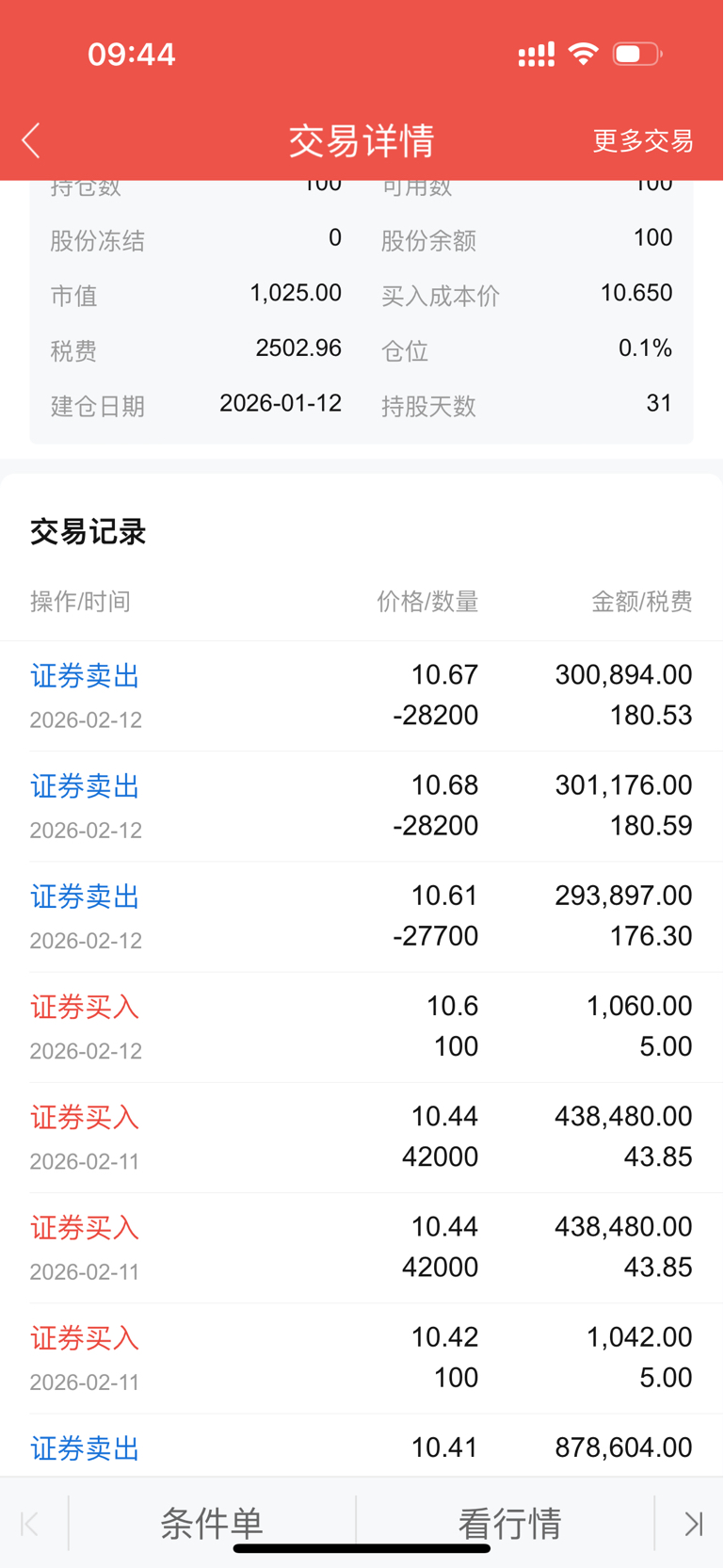Open the 看行情 tab
This screenshot has width=724, height=1568.
(509, 1523)
